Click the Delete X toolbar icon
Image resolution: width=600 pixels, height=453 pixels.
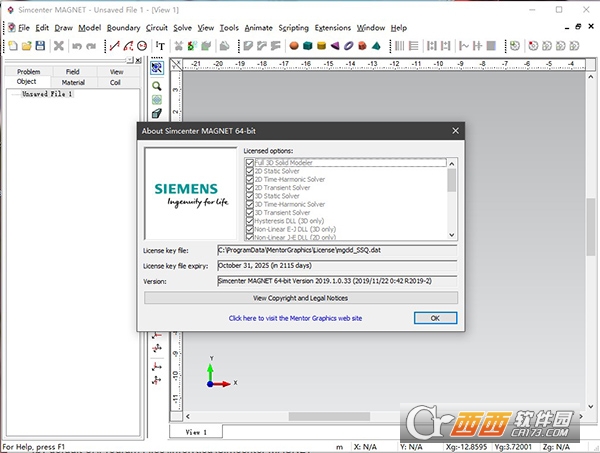click(59, 46)
